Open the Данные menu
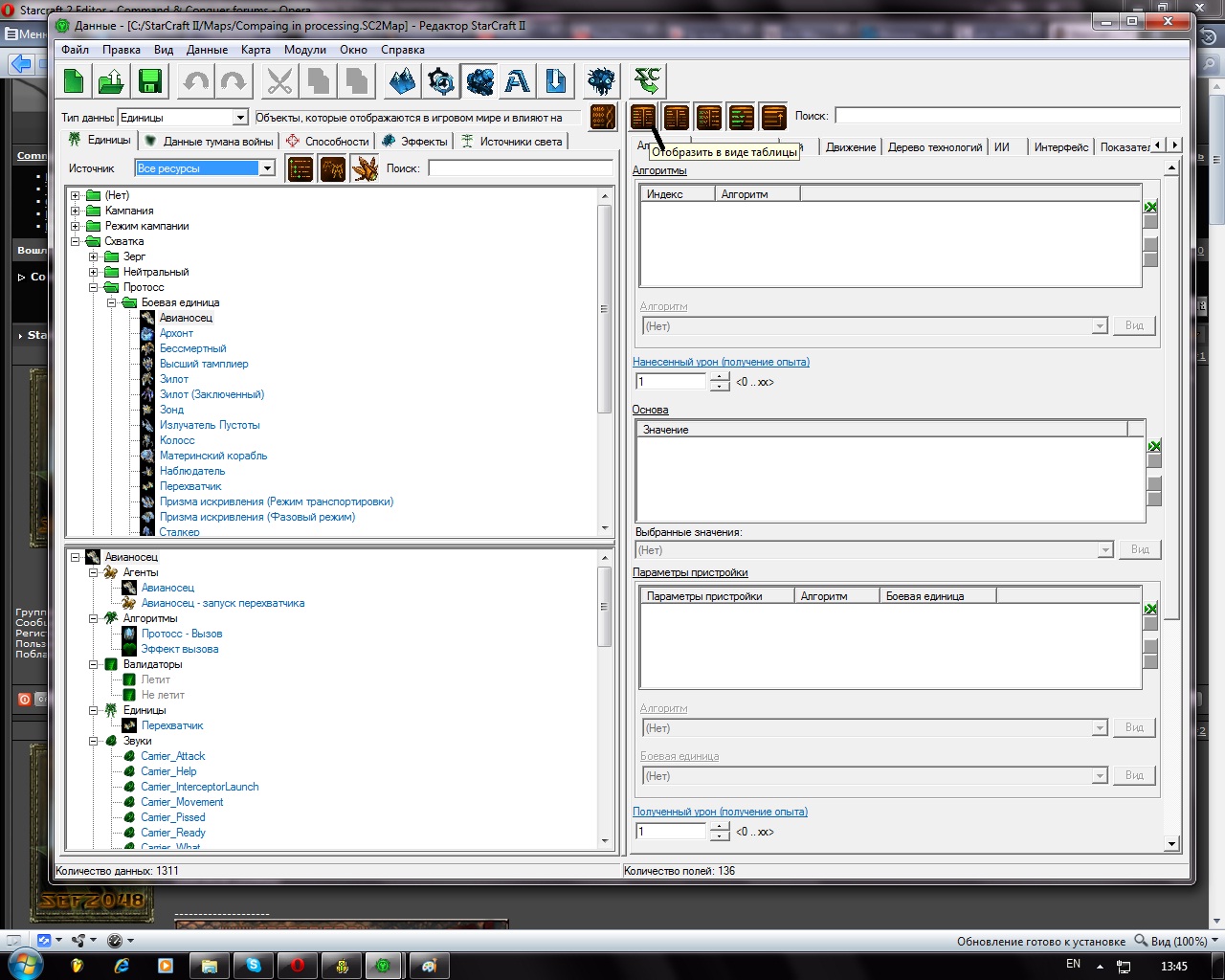Viewport: 1225px width, 980px height. pos(207,50)
